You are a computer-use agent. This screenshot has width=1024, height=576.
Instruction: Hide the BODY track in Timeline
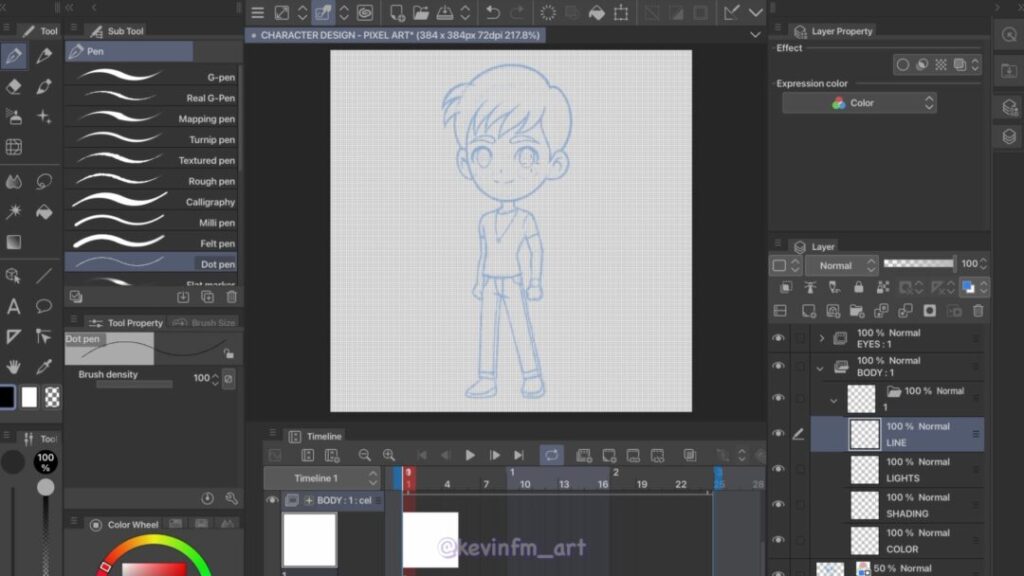[x=271, y=500]
